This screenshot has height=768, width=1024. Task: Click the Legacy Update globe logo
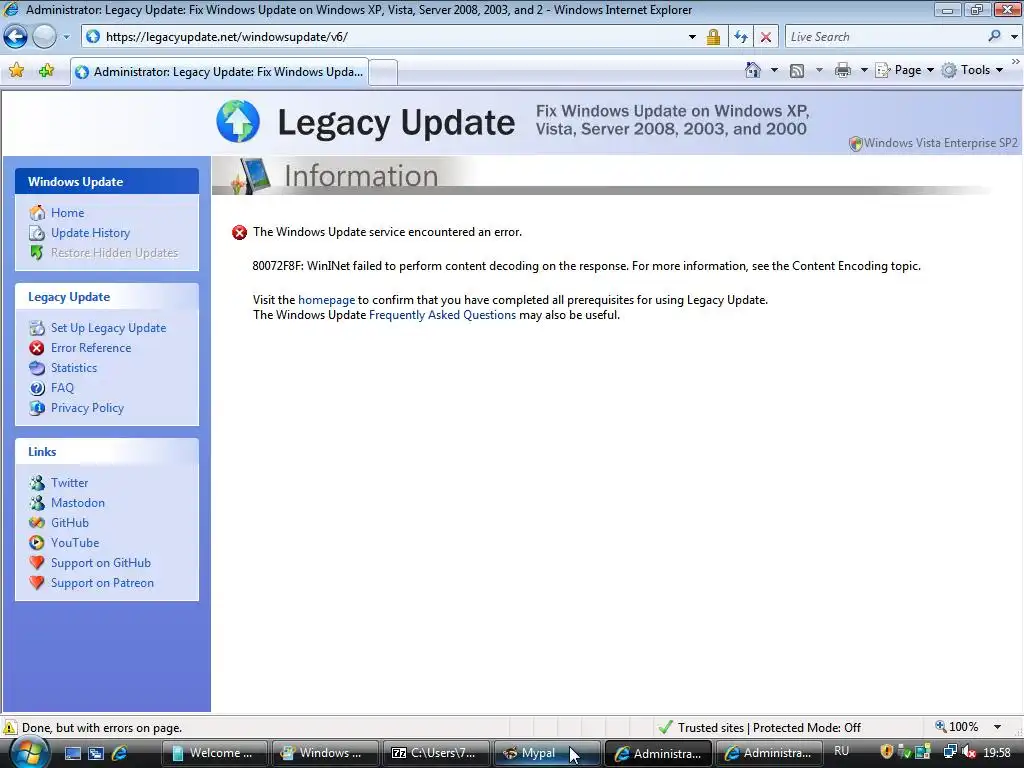(x=238, y=121)
